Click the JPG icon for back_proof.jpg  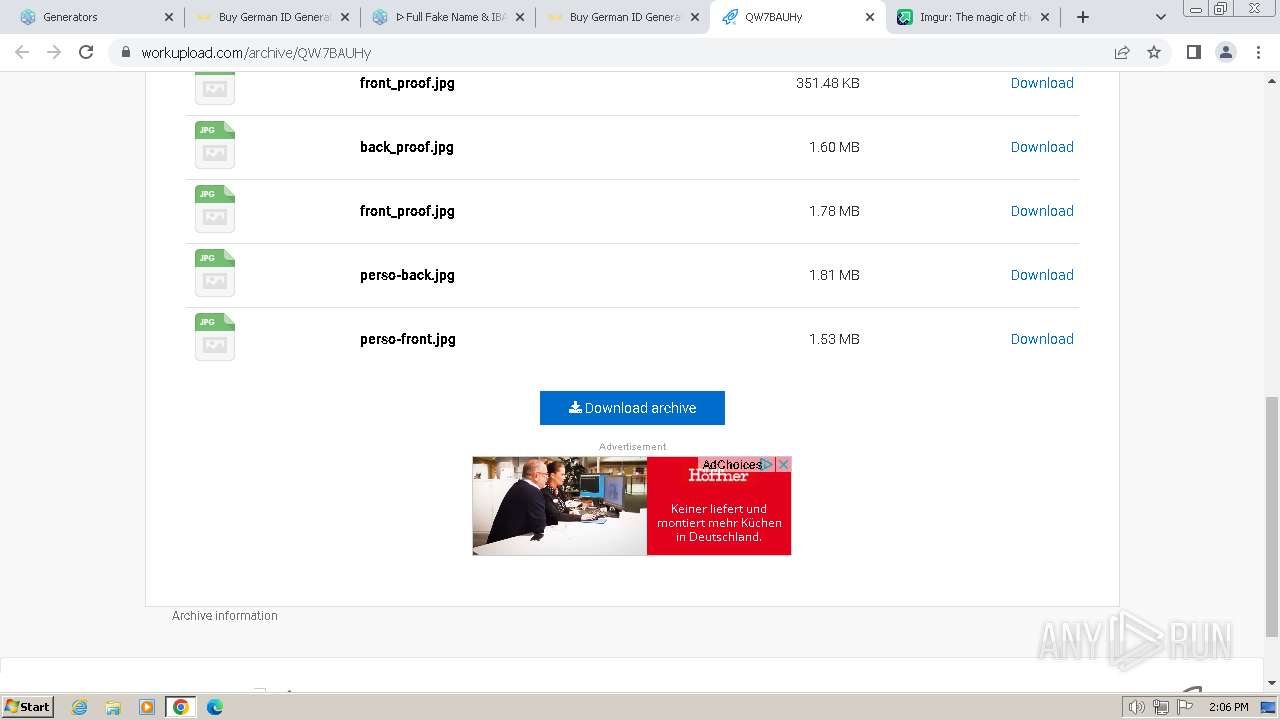coord(215,145)
